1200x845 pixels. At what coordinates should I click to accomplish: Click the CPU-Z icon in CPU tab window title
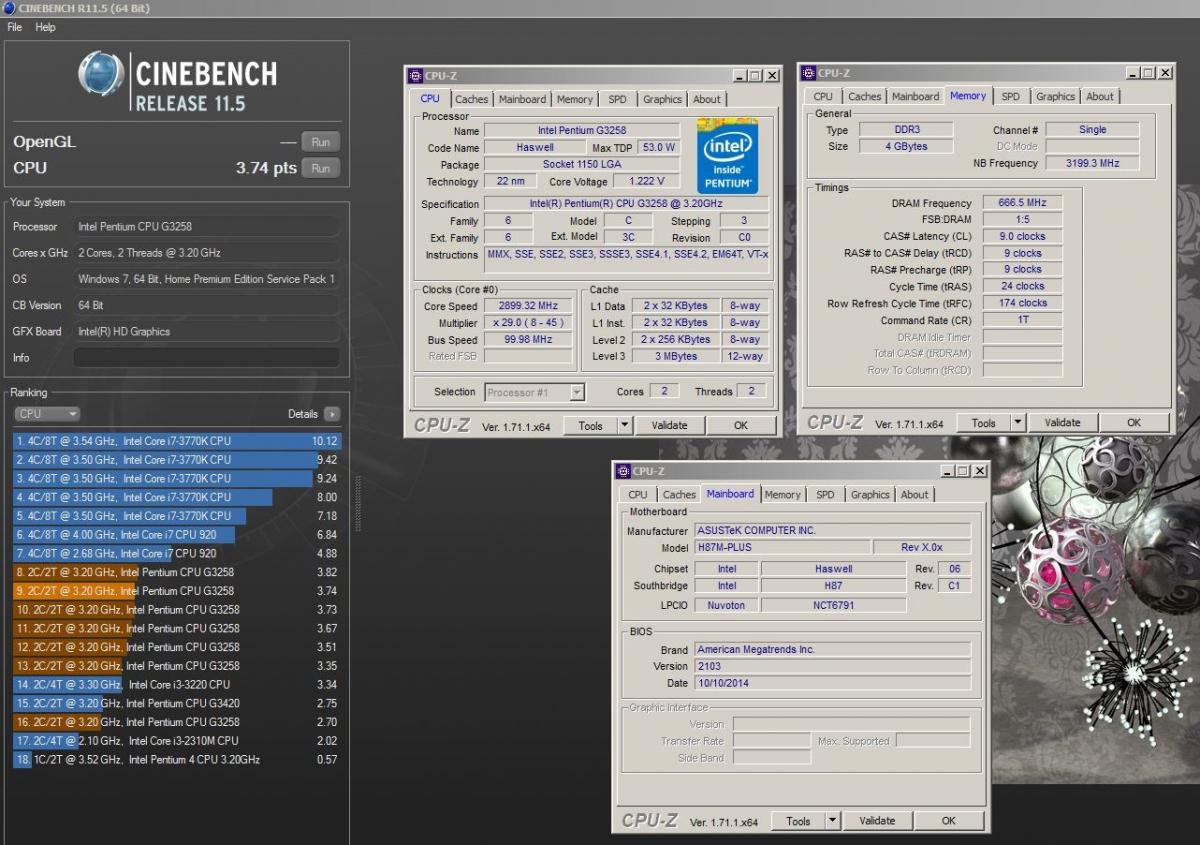(416, 76)
